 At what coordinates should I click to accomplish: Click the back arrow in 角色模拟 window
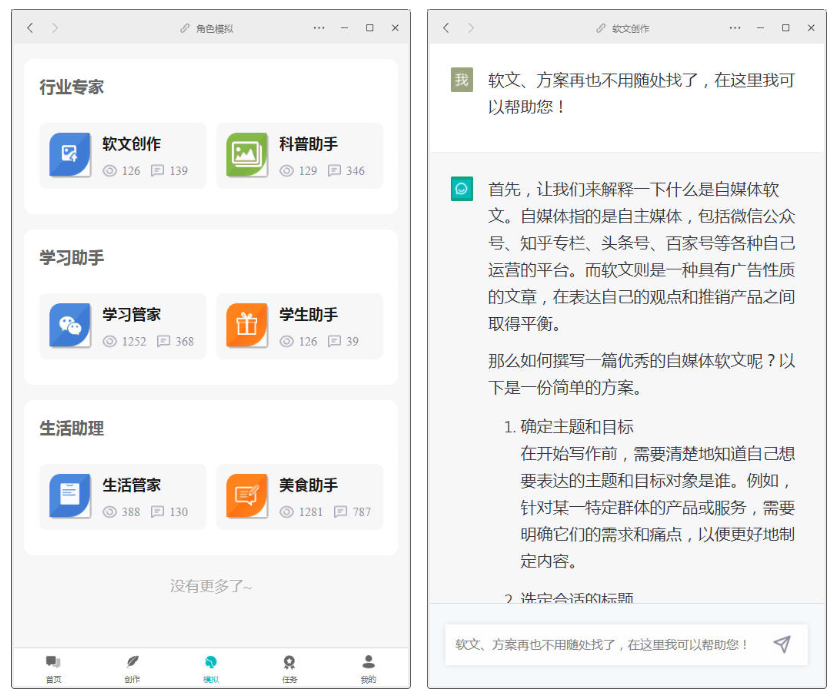(29, 28)
